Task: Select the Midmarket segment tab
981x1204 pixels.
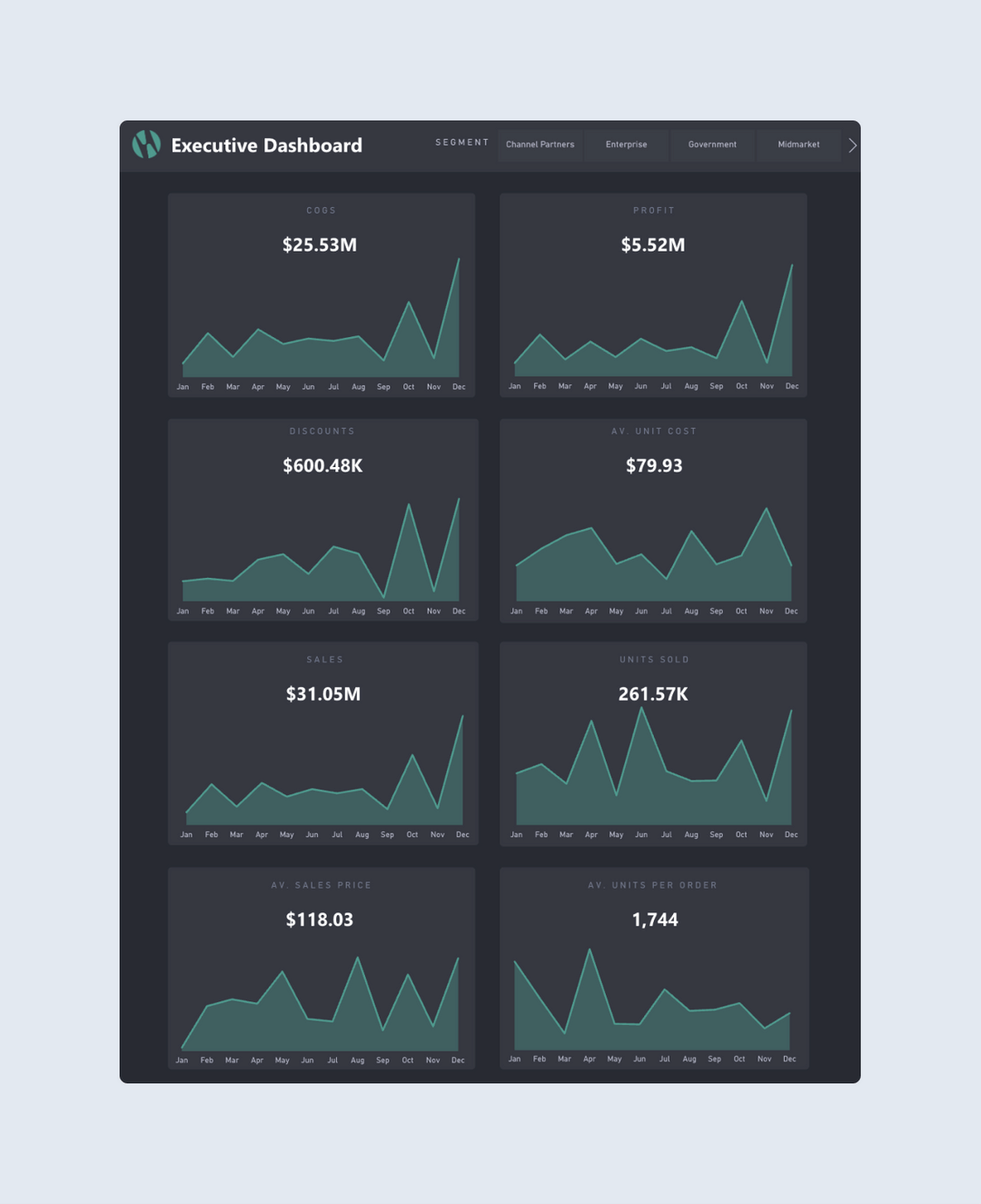Action: click(x=798, y=144)
